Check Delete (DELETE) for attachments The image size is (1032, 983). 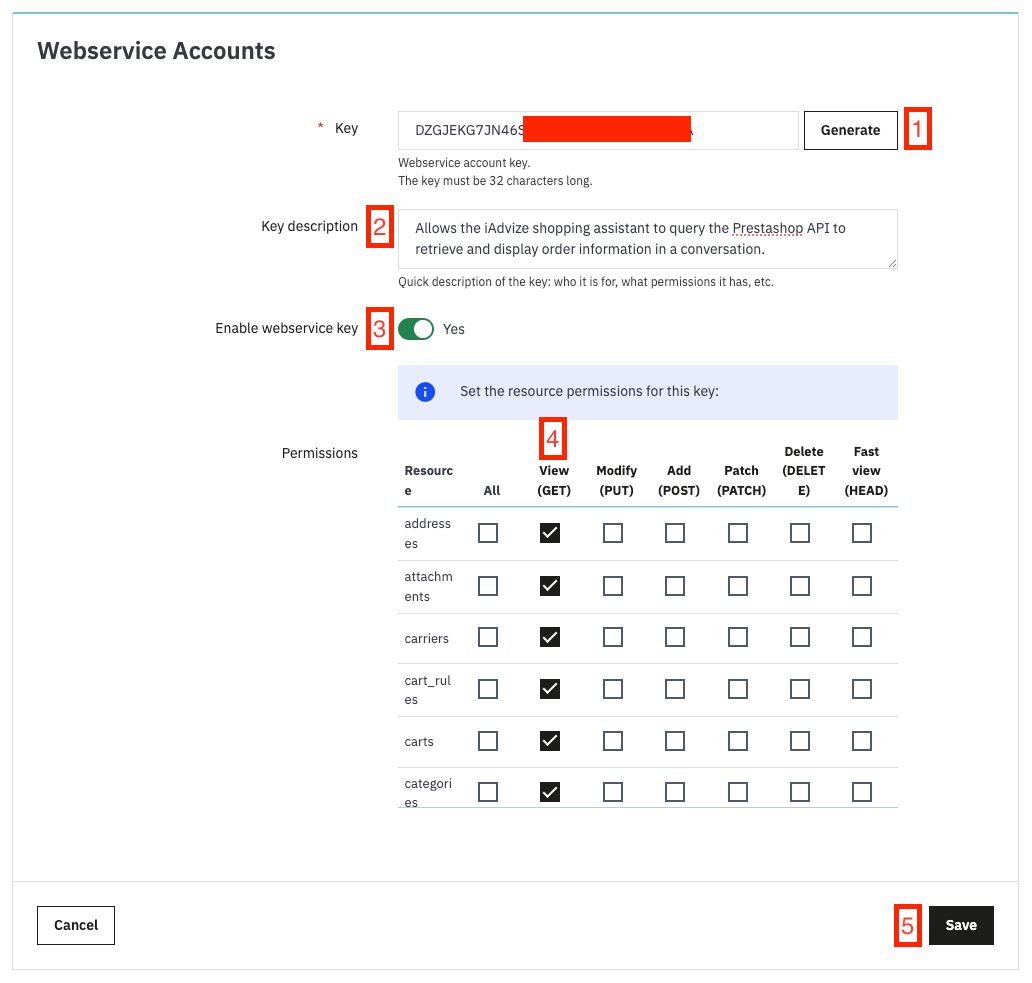coord(800,586)
